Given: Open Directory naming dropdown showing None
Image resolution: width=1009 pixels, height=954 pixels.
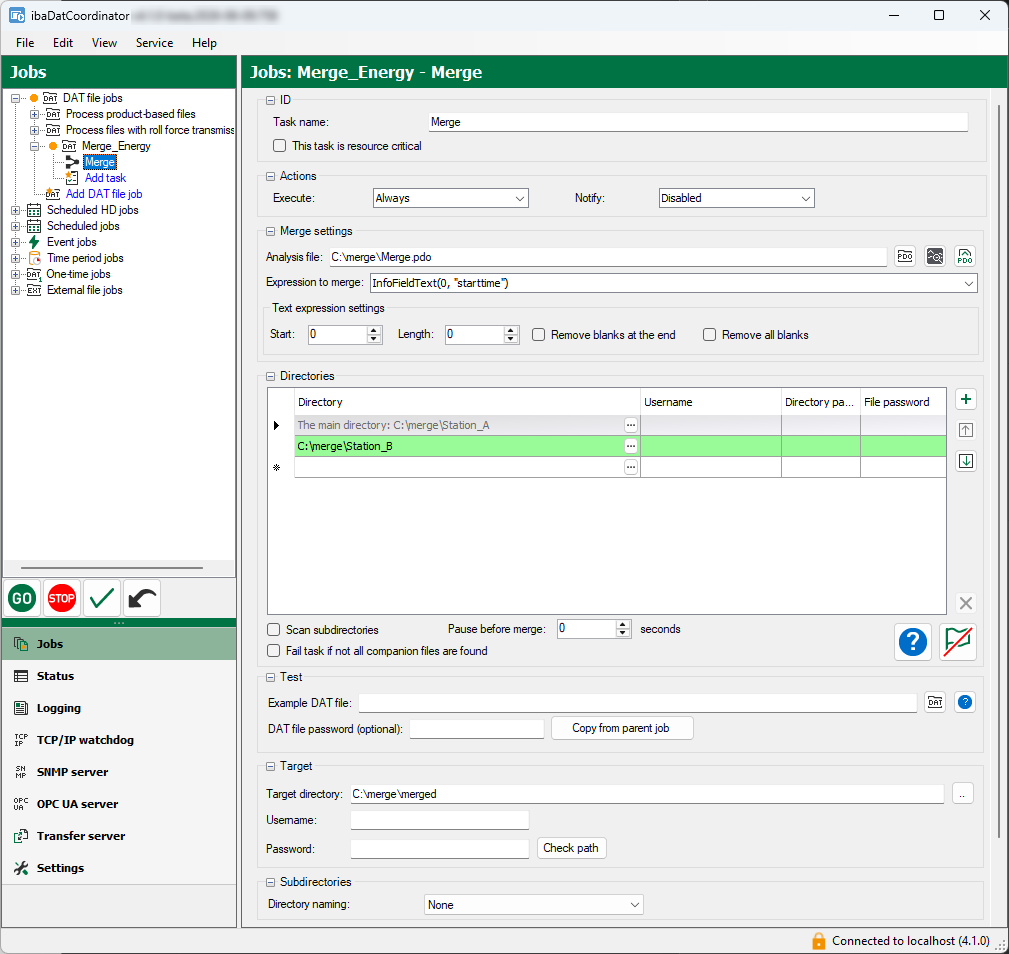Looking at the screenshot, I should (x=533, y=904).
